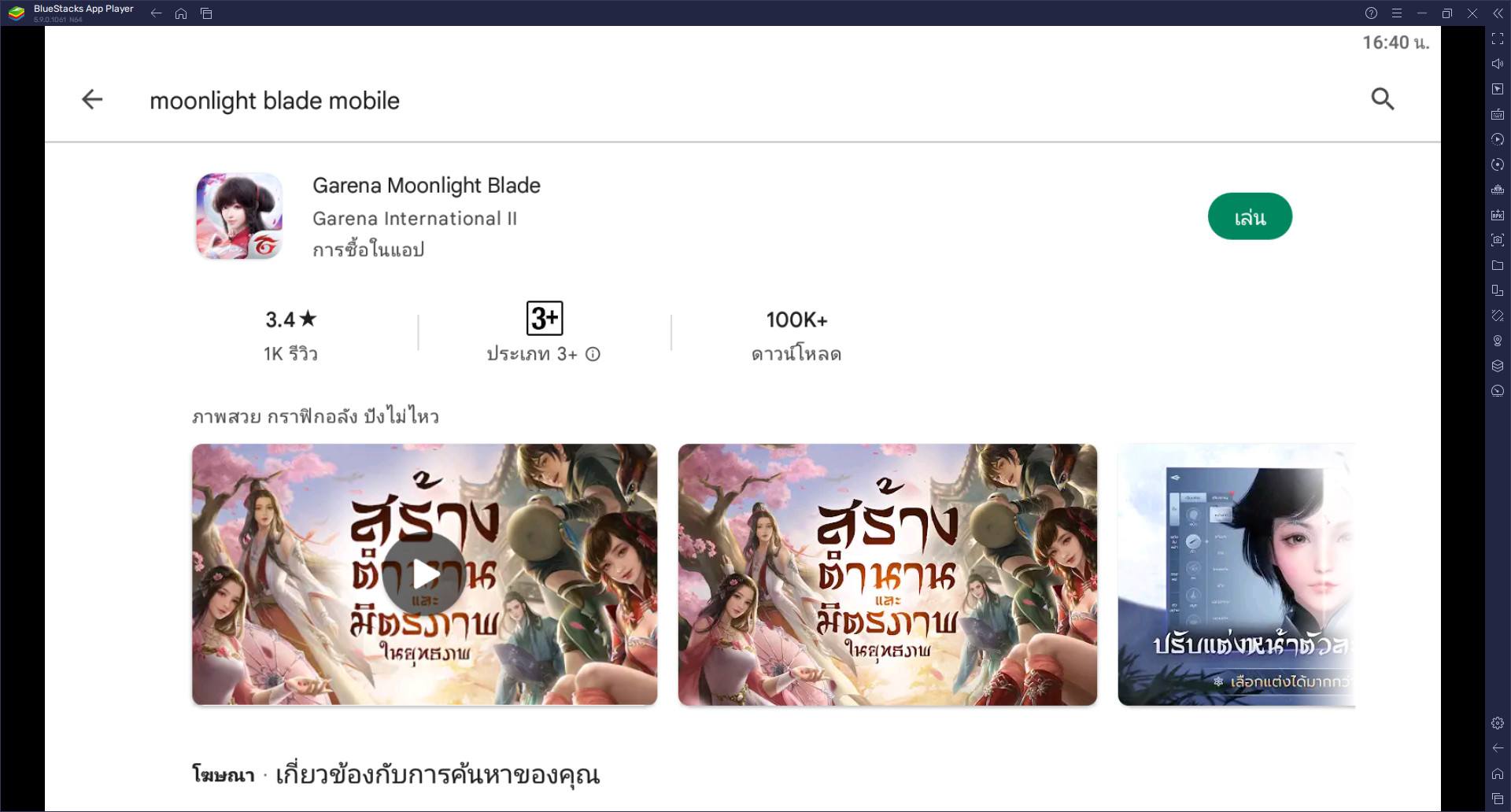1511x812 pixels.
Task: Open keyboard game controls icon
Action: click(x=1498, y=114)
